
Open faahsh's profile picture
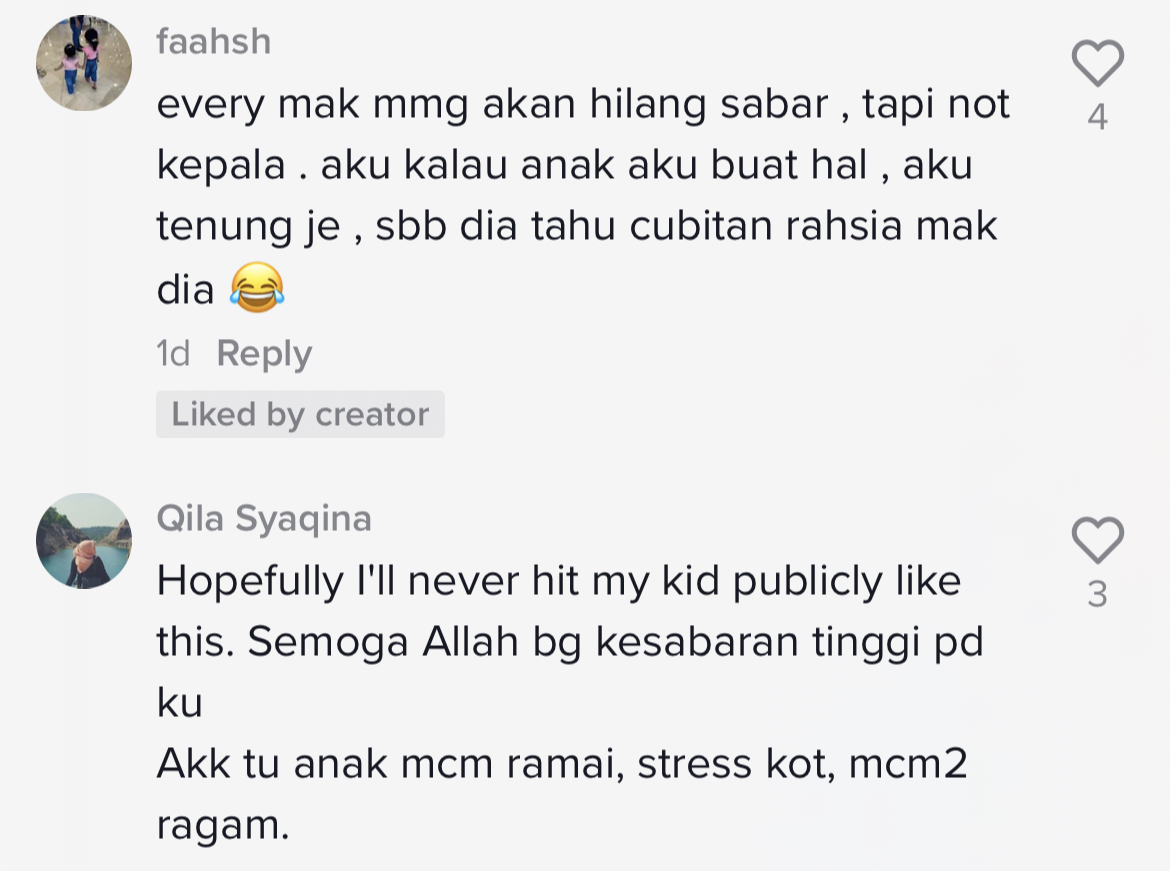click(84, 63)
